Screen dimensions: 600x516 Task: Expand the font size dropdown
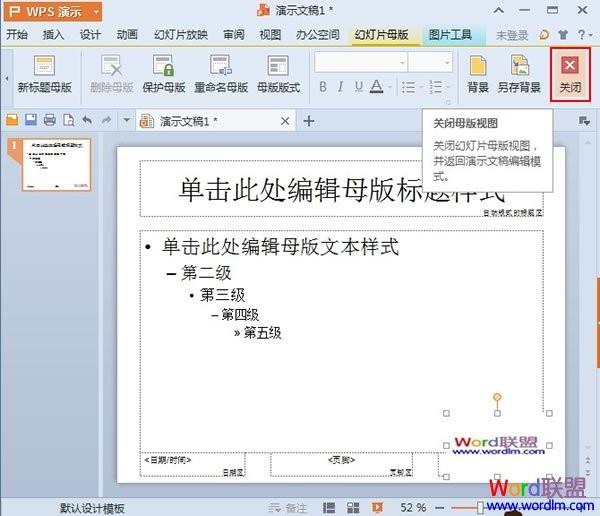pos(447,62)
